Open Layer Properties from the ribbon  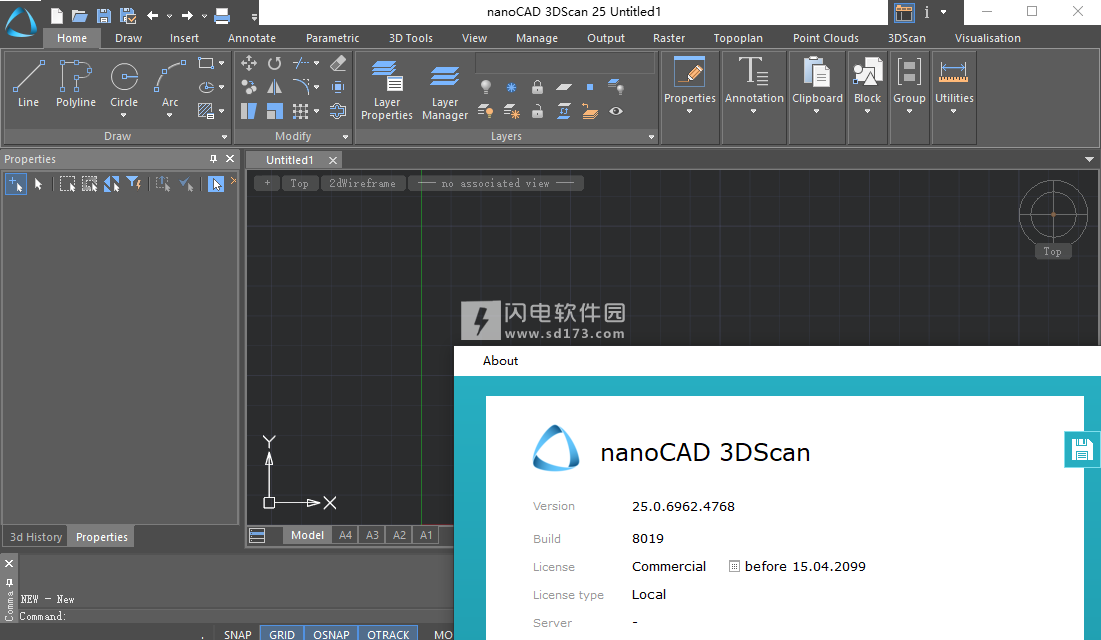coord(387,92)
